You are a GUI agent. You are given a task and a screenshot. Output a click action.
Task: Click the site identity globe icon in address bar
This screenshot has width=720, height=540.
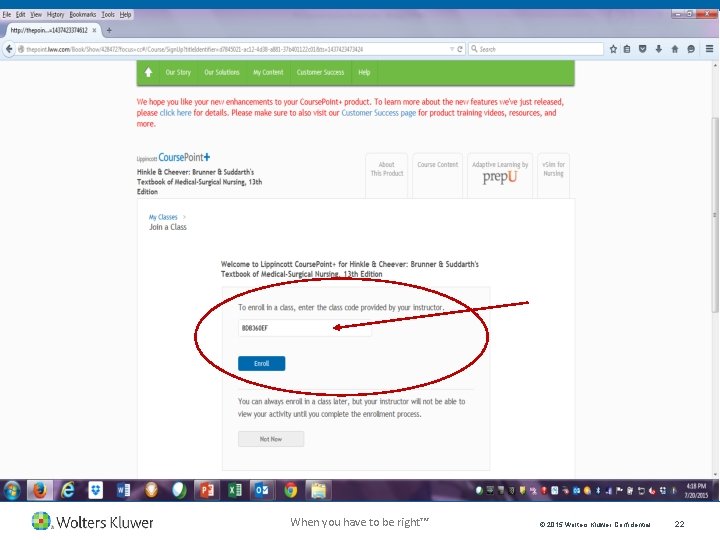pos(21,49)
